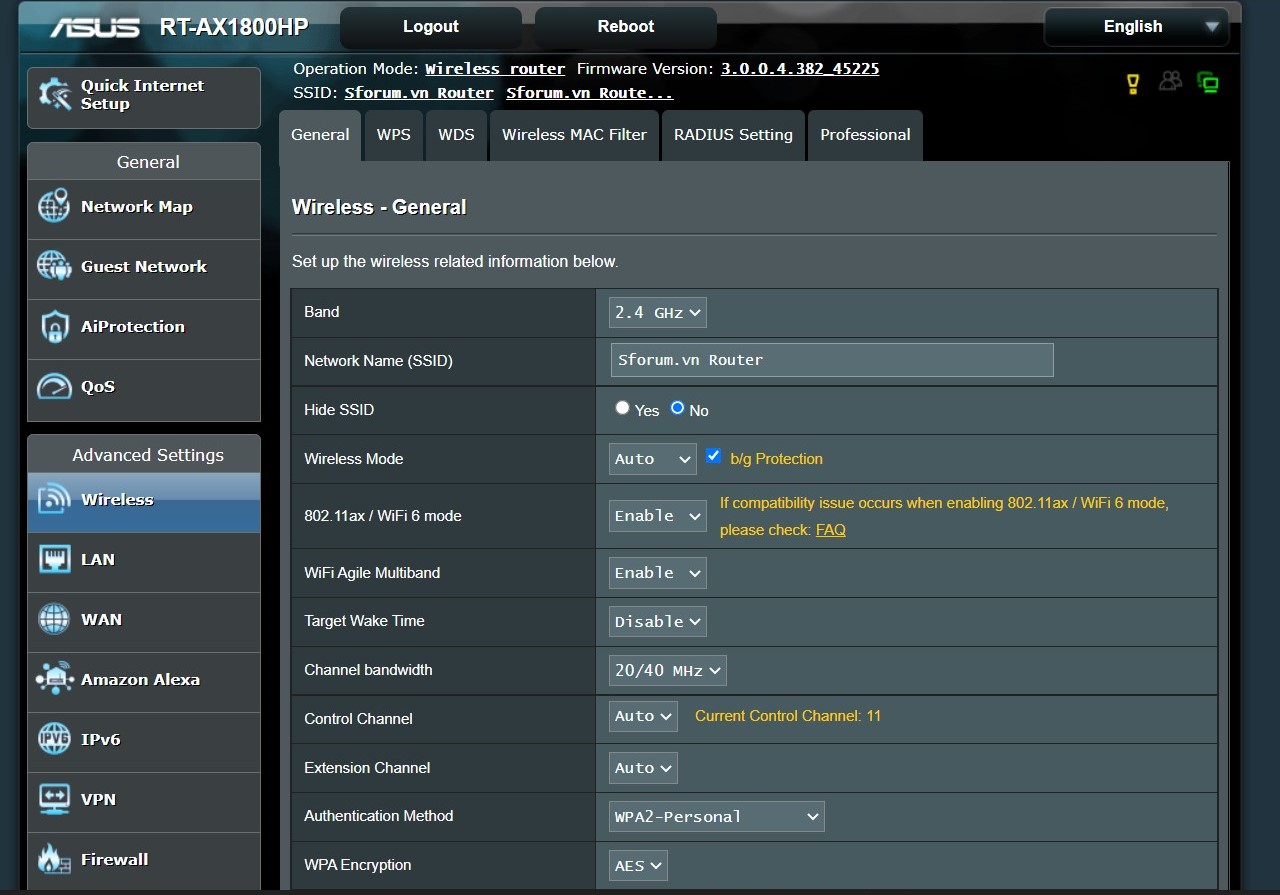Open the Wireless Mode dropdown
This screenshot has height=895, width=1280.
tap(653, 459)
